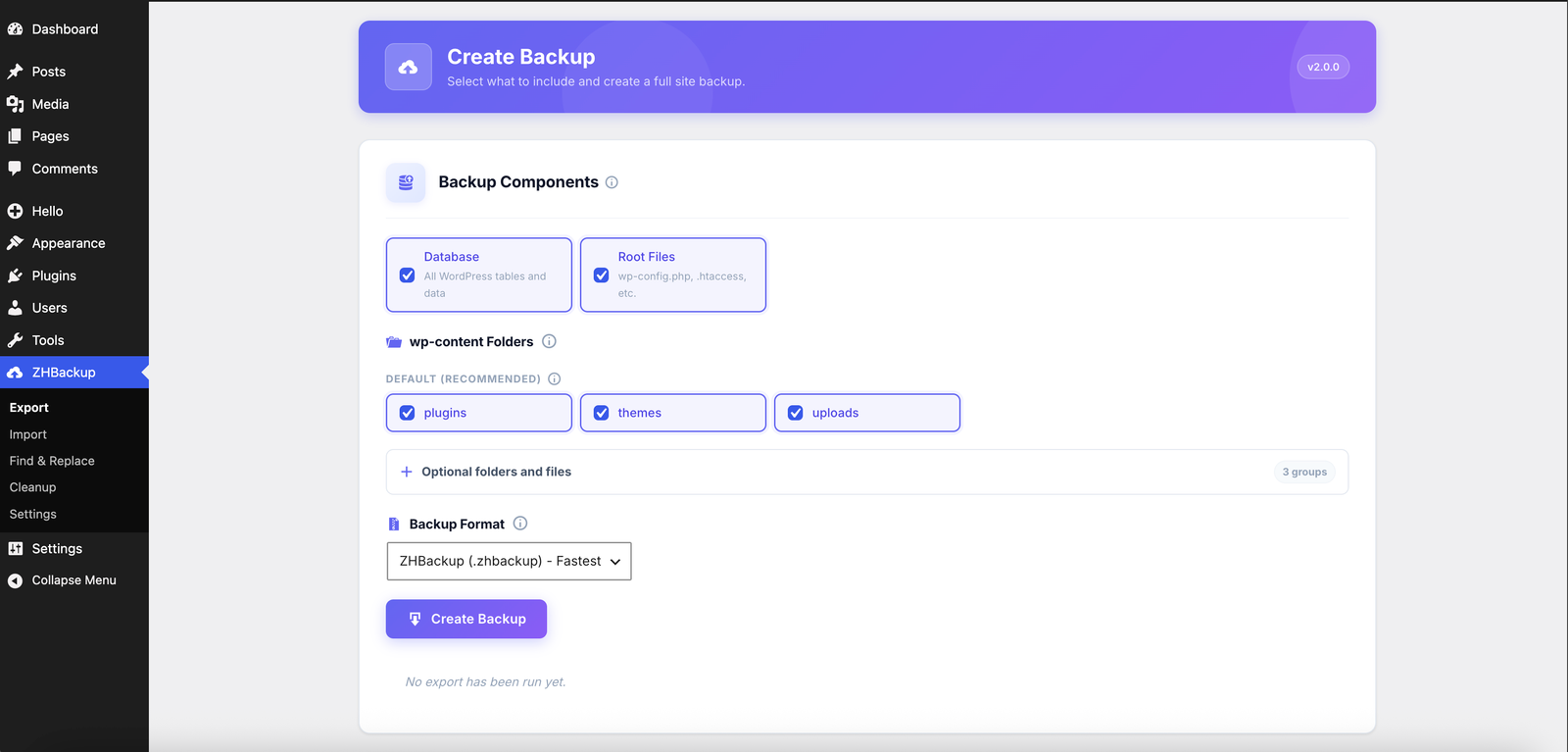The width and height of the screenshot is (1568, 752).
Task: Click the 3 groups badge
Action: [x=1304, y=472]
